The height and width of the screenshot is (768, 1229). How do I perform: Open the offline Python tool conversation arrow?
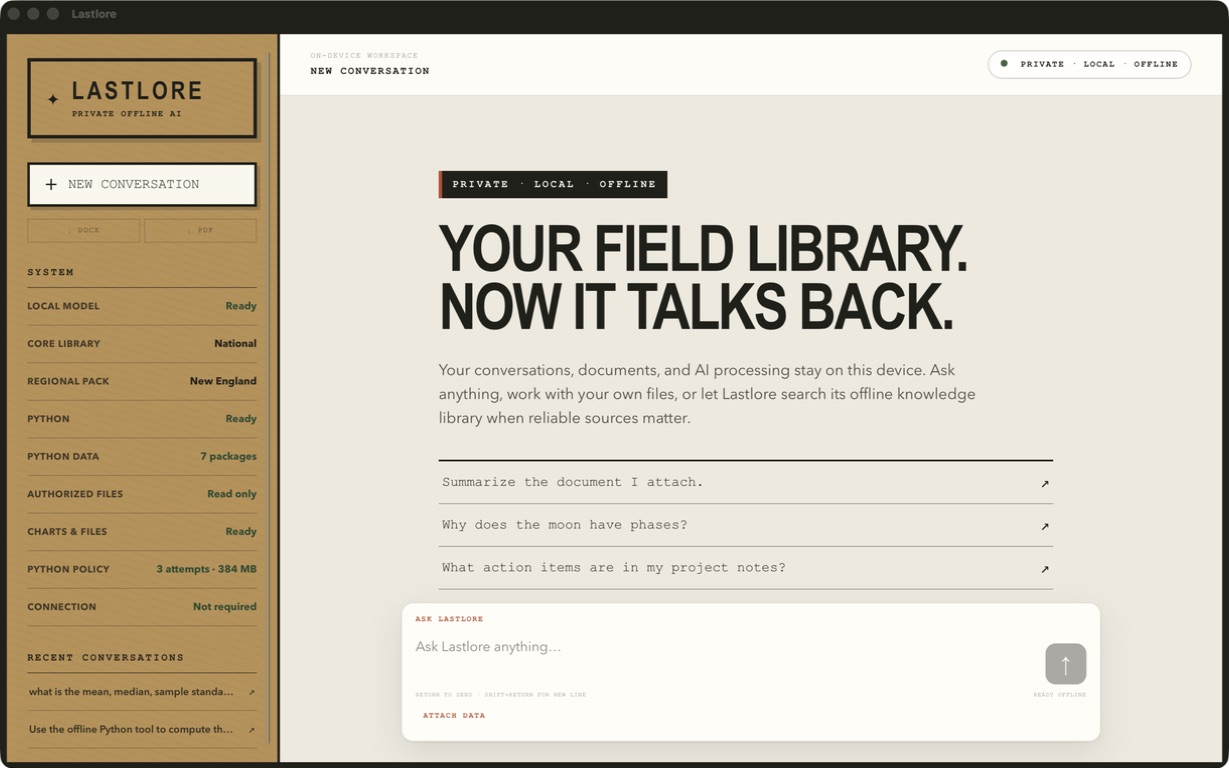pyautogui.click(x=251, y=730)
